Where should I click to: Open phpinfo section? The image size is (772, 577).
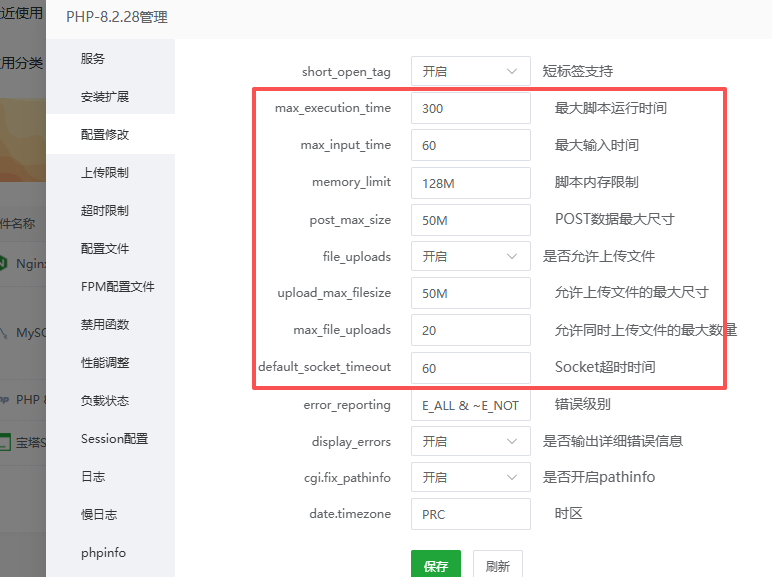103,552
